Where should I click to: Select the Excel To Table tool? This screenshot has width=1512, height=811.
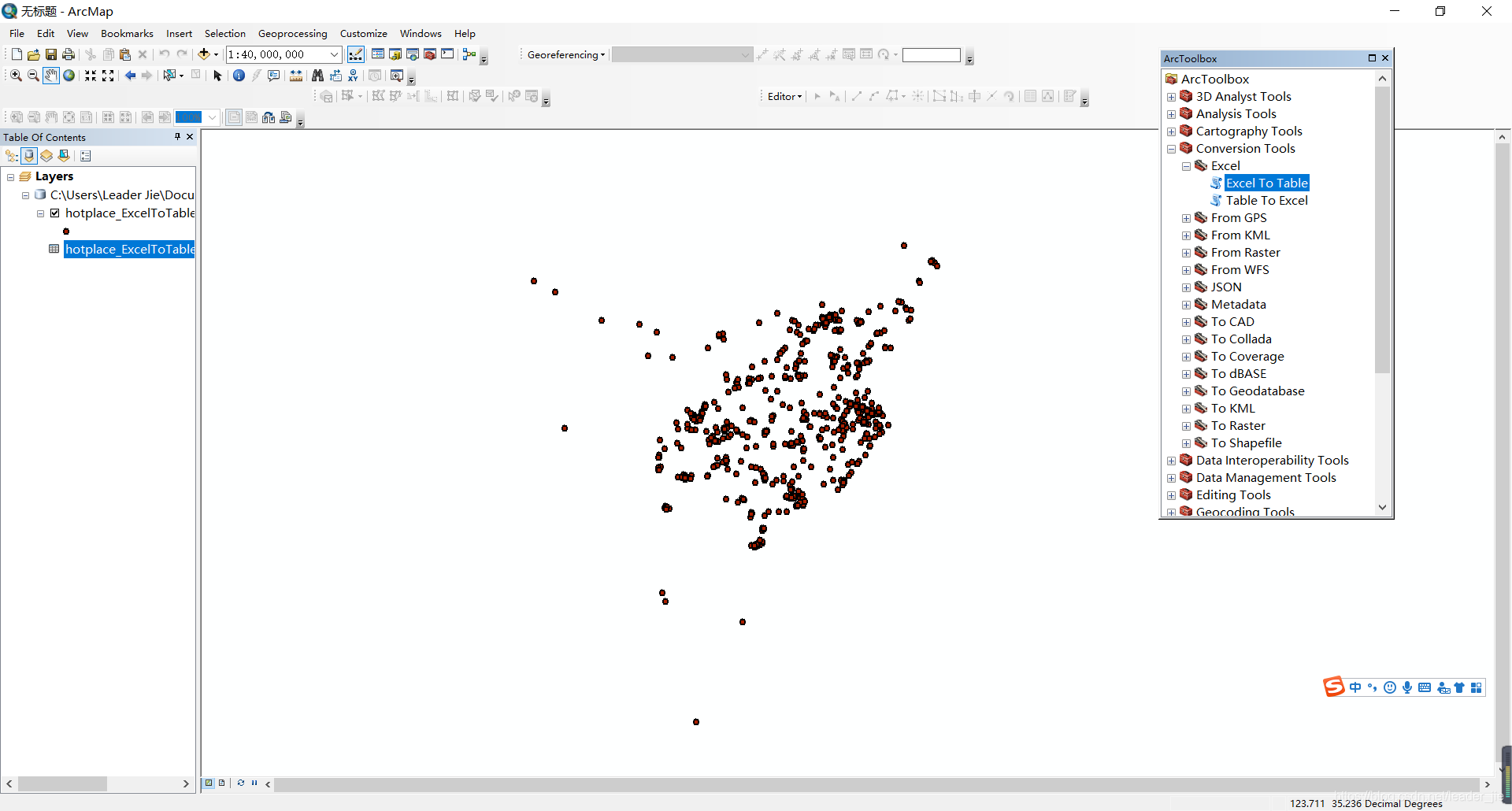1266,183
